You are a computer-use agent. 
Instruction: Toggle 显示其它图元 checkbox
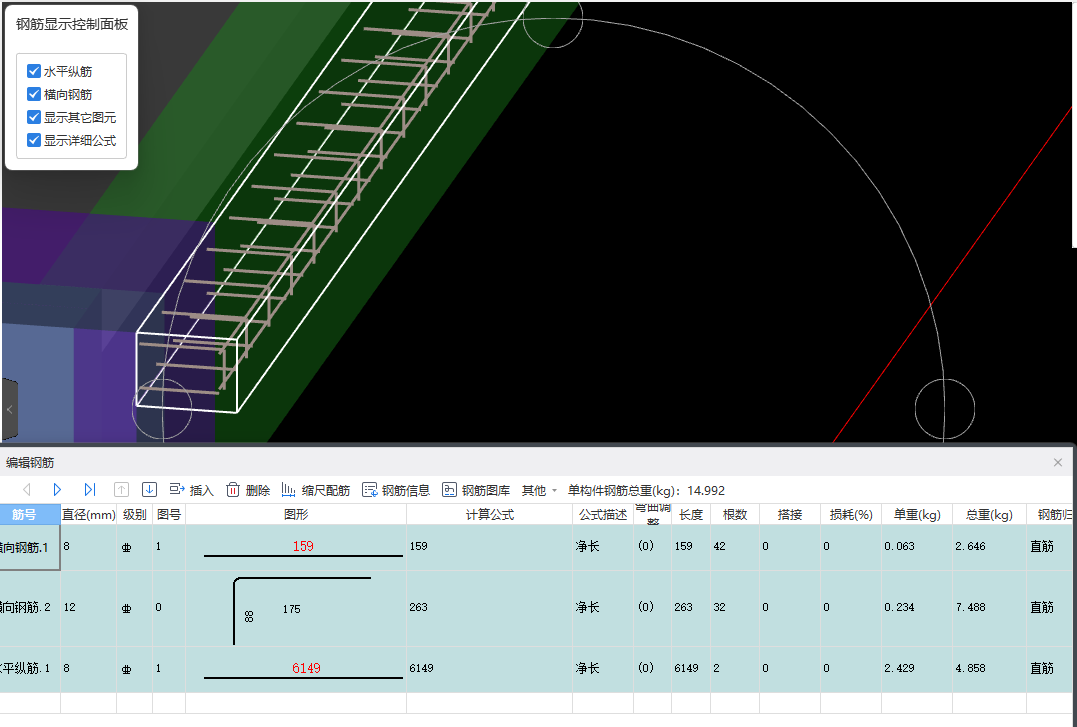(34, 117)
